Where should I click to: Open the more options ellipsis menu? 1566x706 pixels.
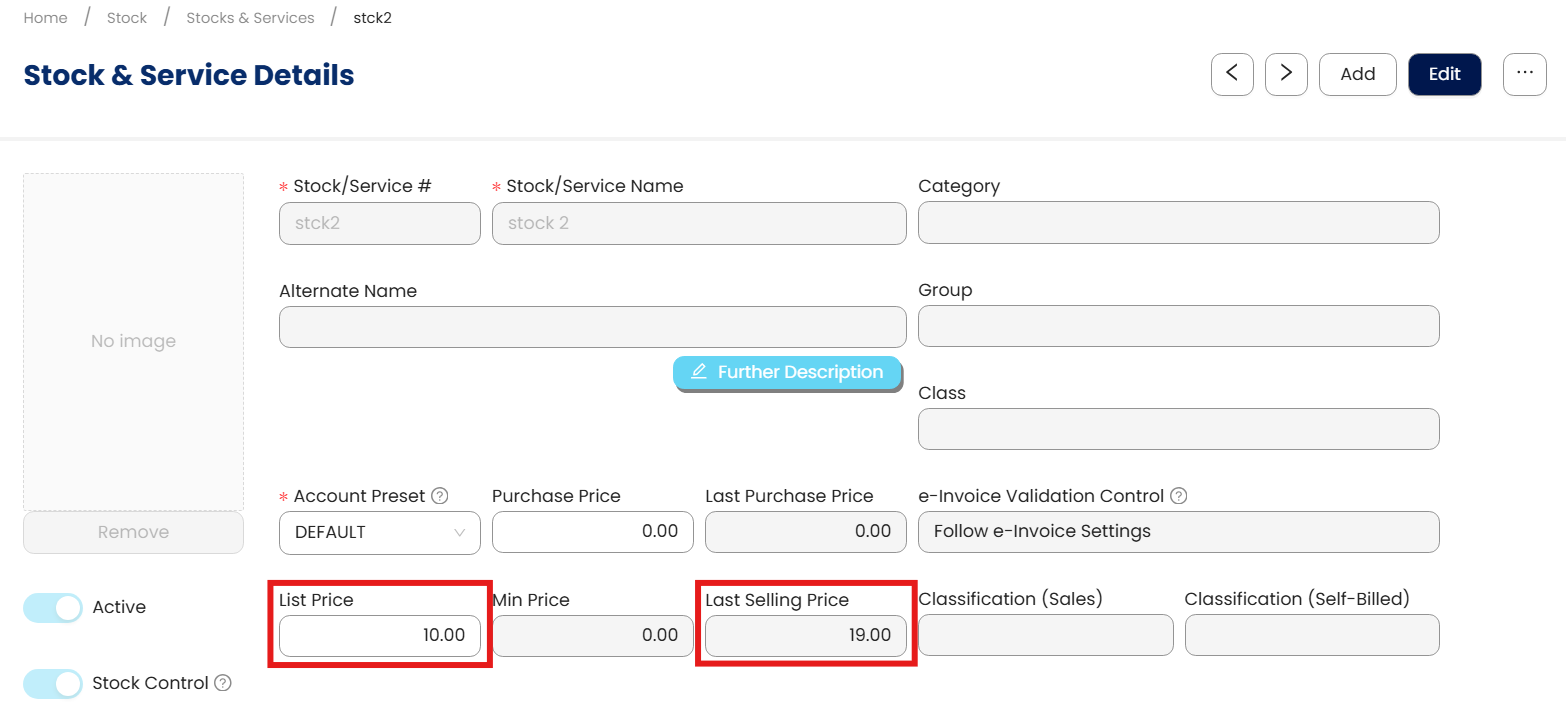(1524, 74)
